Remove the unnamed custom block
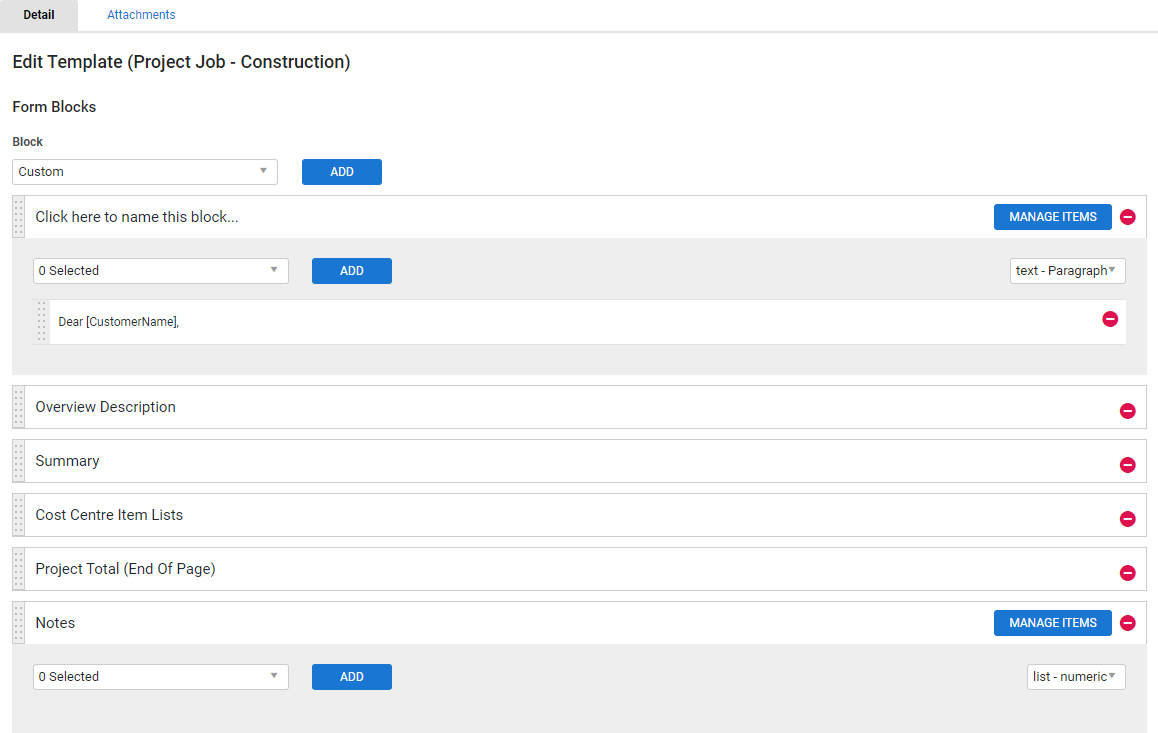The image size is (1158, 733). coord(1127,217)
